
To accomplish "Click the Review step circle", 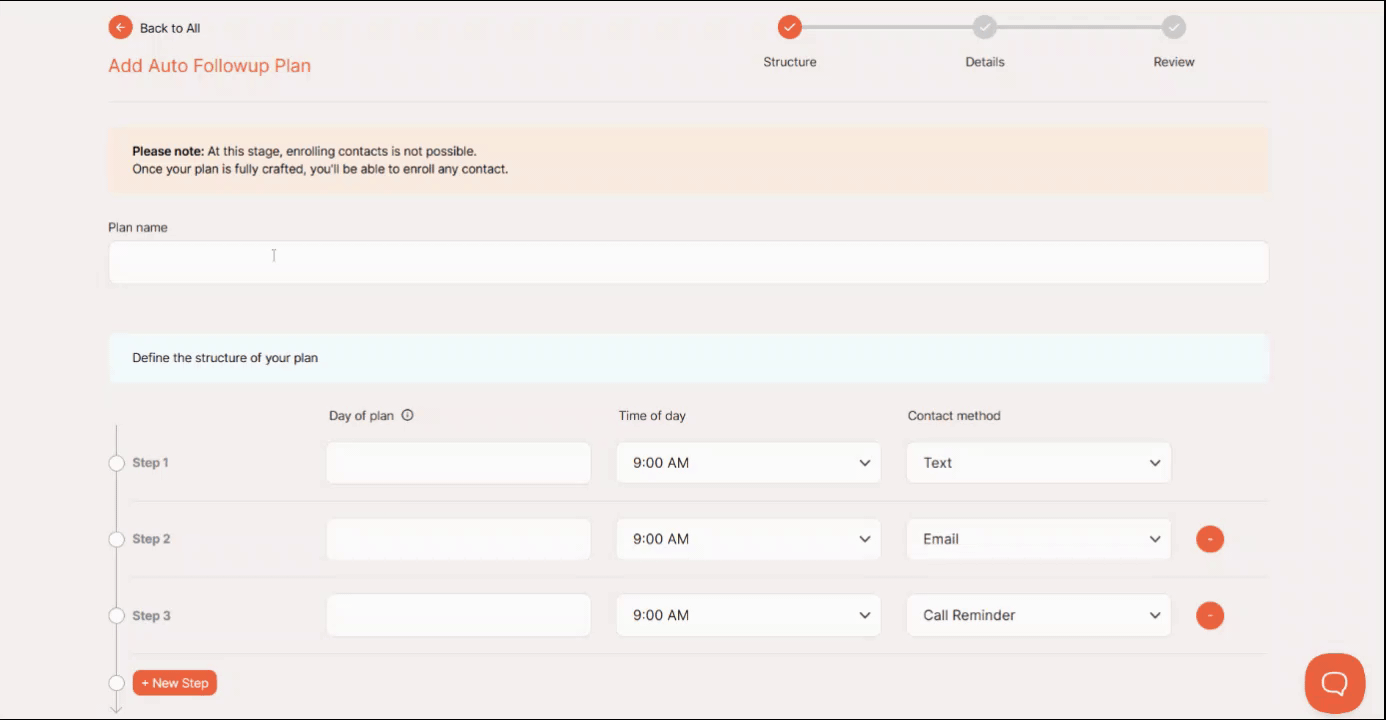I will tap(1174, 27).
